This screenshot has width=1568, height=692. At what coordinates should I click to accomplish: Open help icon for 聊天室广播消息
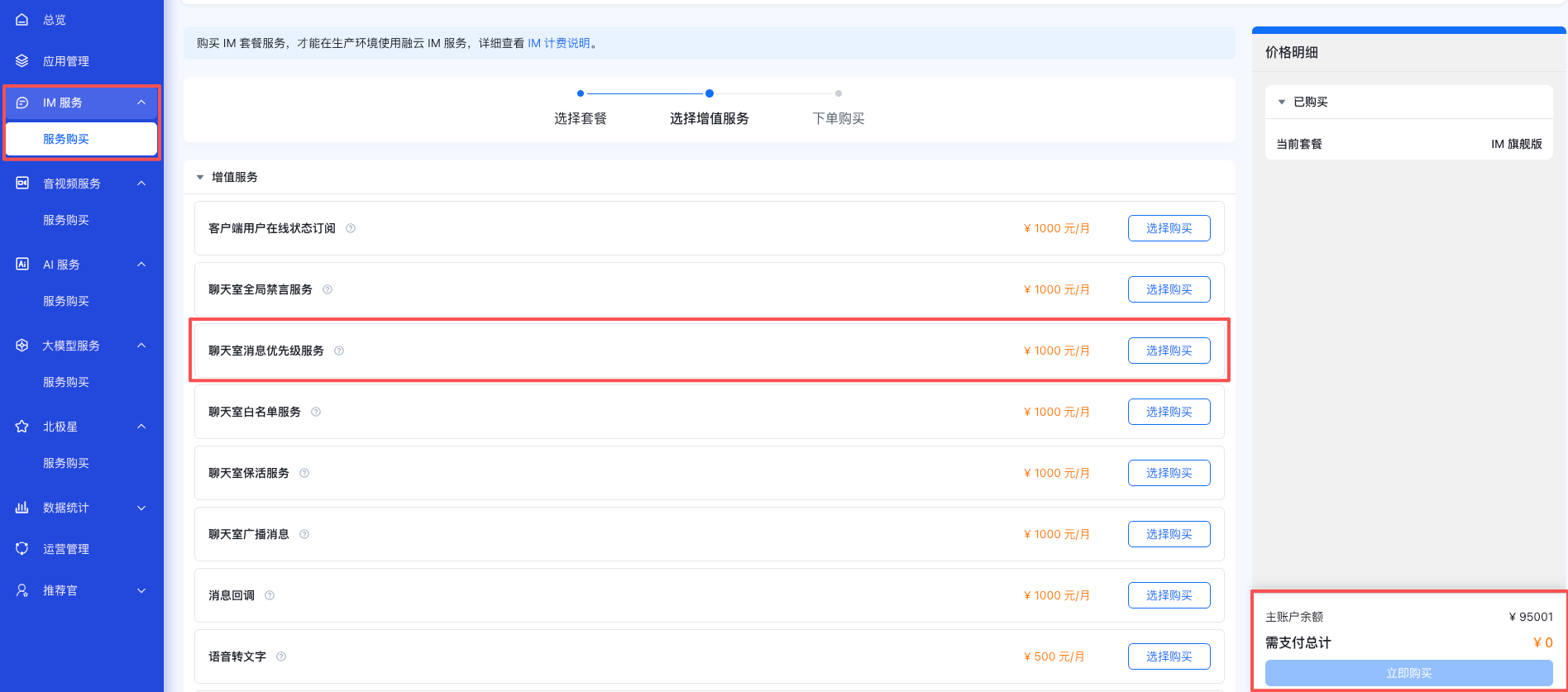304,534
